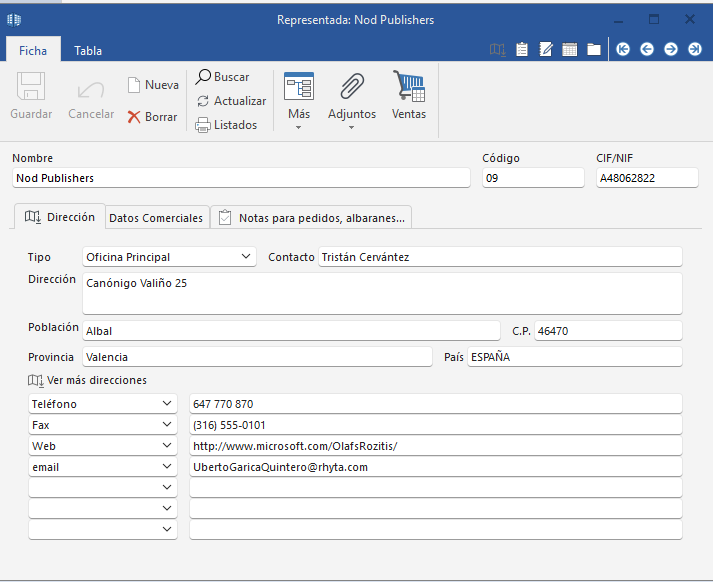Screen dimensions: 713x582
Task: Open the Datos Comerciales tab
Action: pos(156,218)
